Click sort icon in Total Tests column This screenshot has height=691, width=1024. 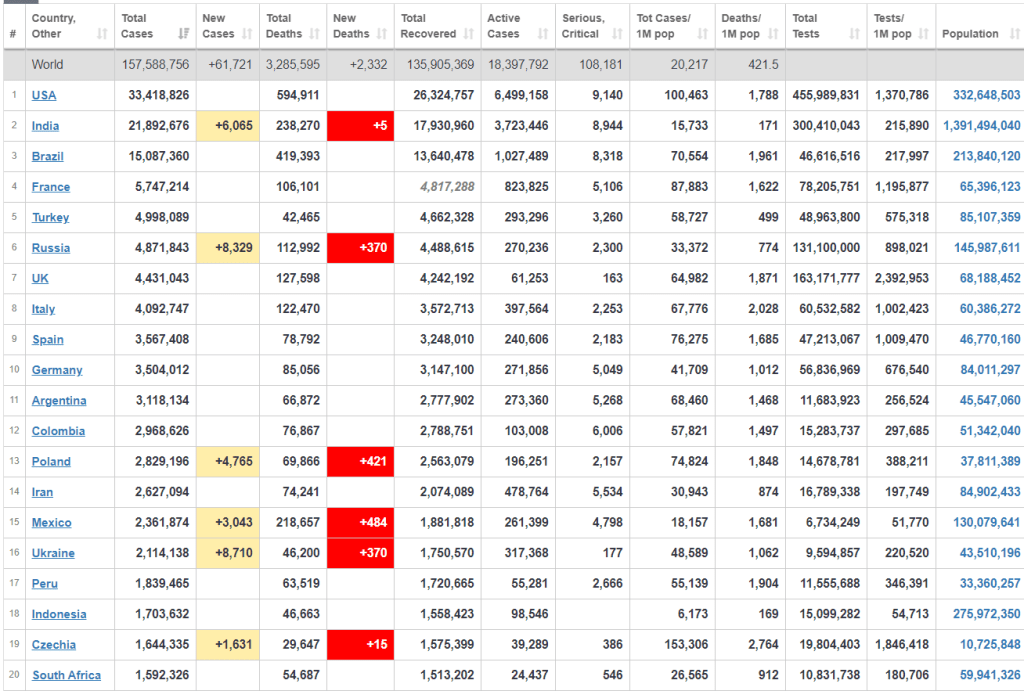[855, 34]
